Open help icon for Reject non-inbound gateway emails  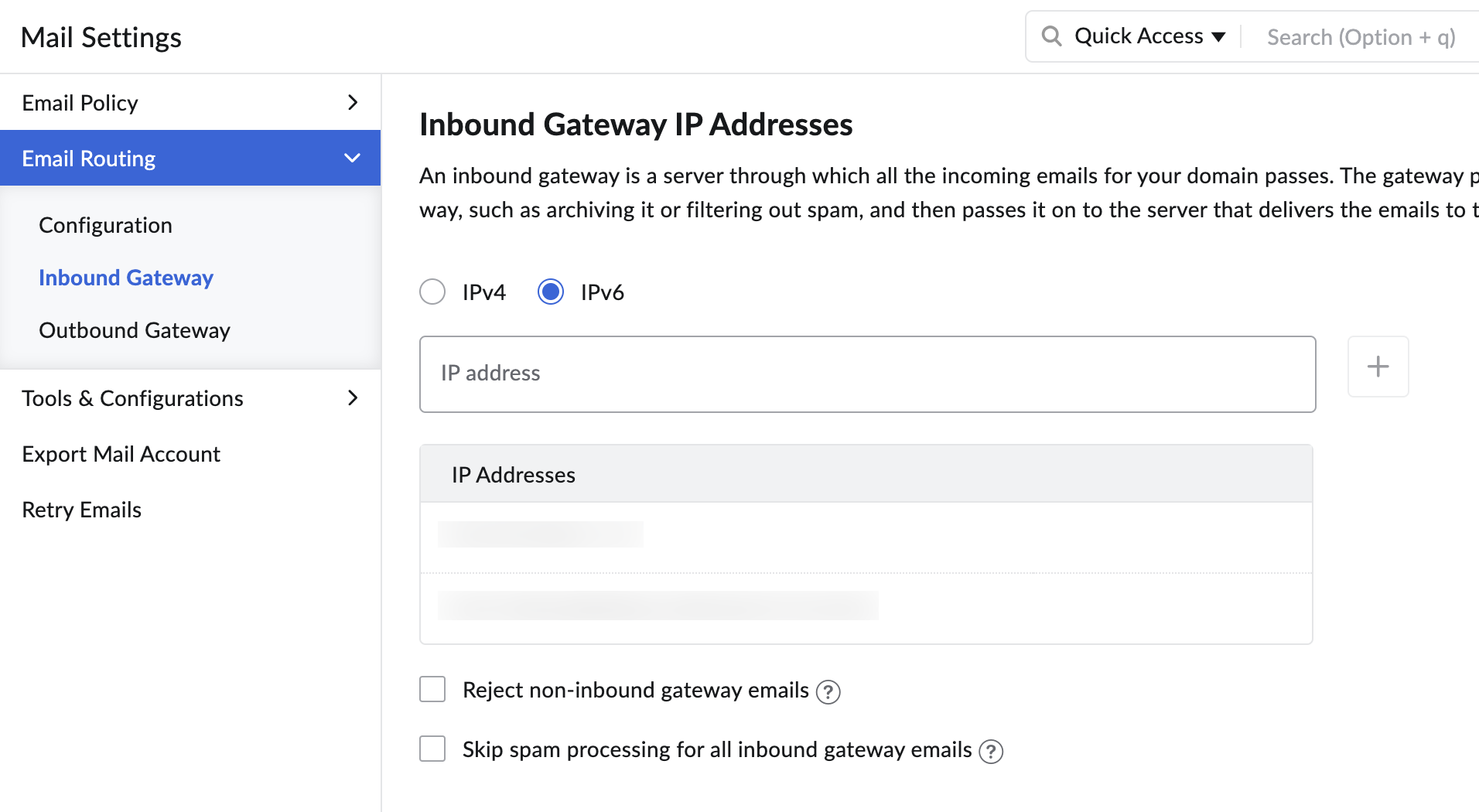coord(828,691)
